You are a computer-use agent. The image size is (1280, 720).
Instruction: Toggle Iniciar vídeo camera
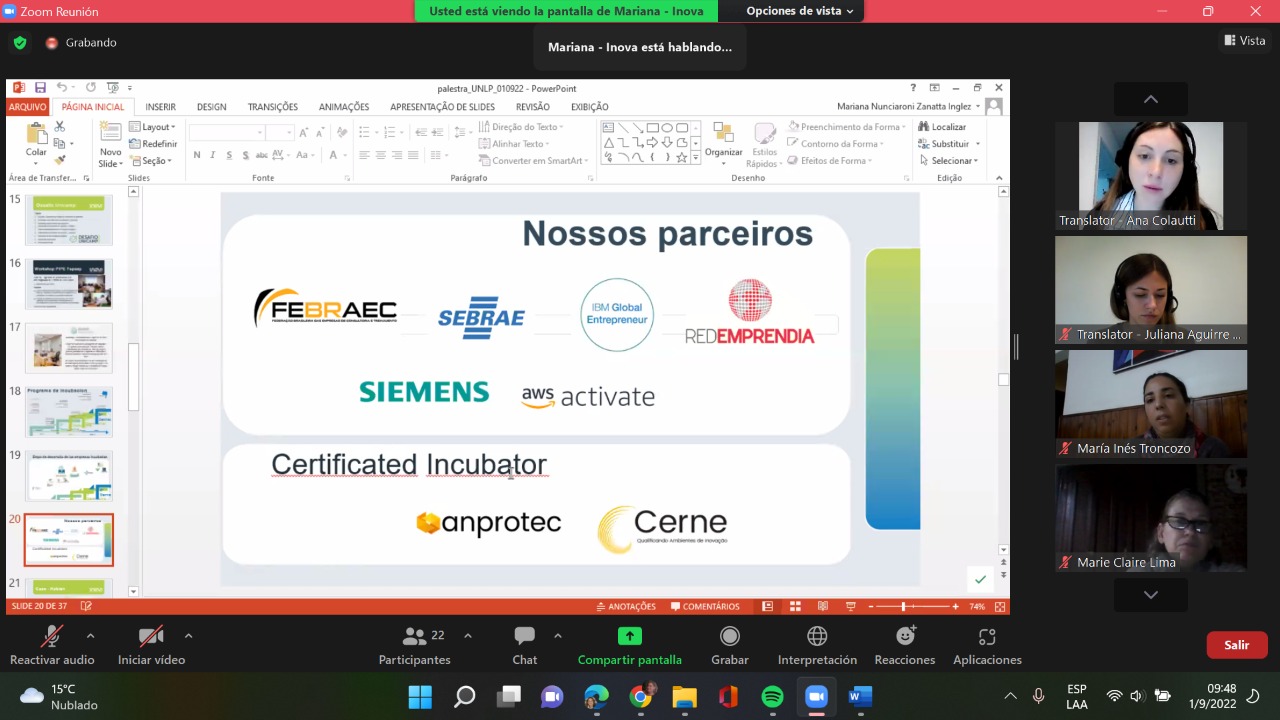151,646
